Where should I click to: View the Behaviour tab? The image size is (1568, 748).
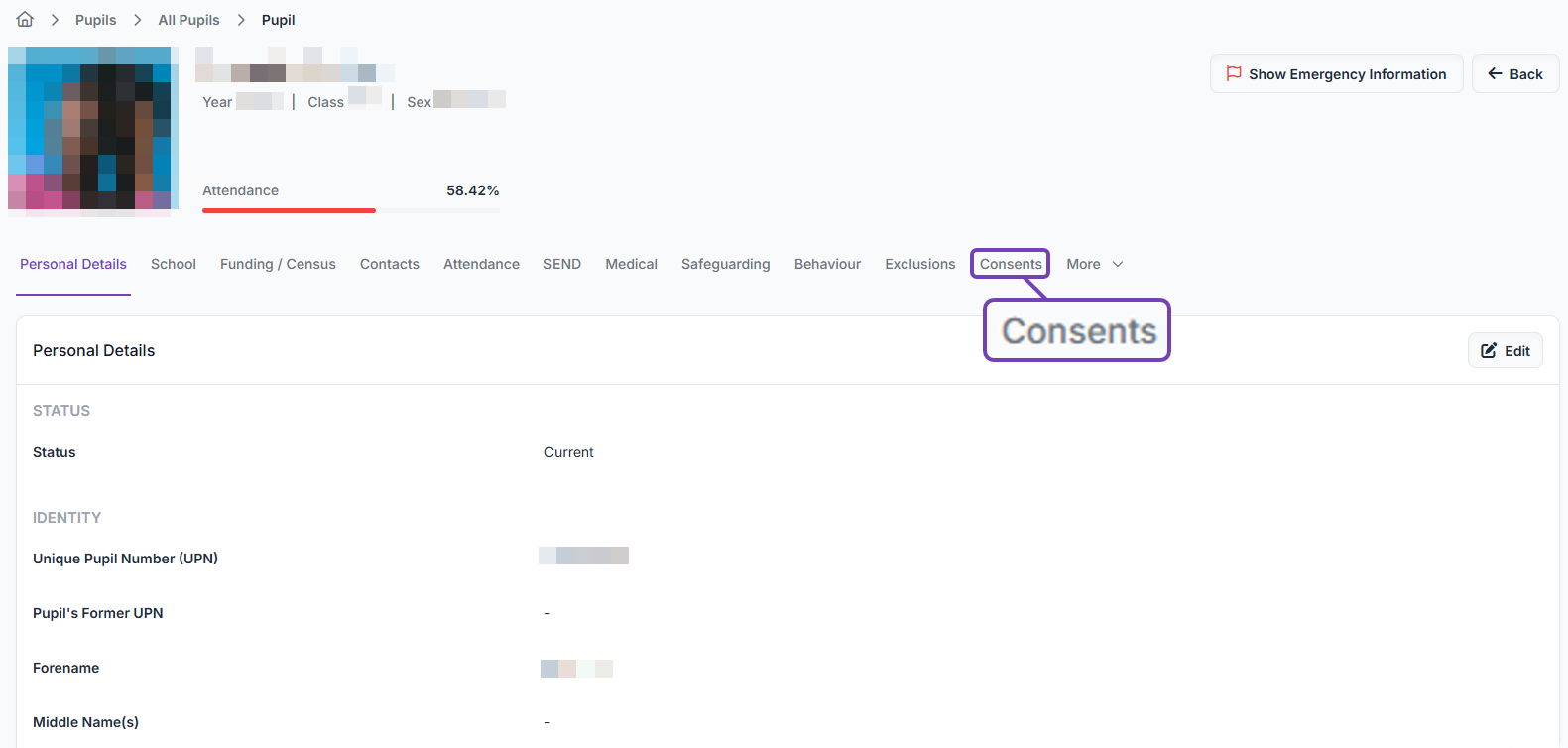tap(827, 264)
